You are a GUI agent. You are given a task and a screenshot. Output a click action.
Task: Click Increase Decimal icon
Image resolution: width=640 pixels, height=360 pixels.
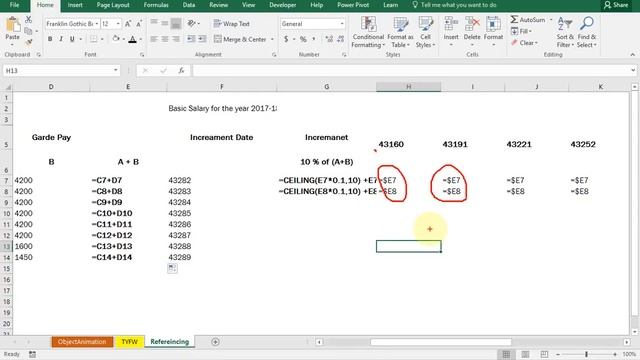(329, 39)
